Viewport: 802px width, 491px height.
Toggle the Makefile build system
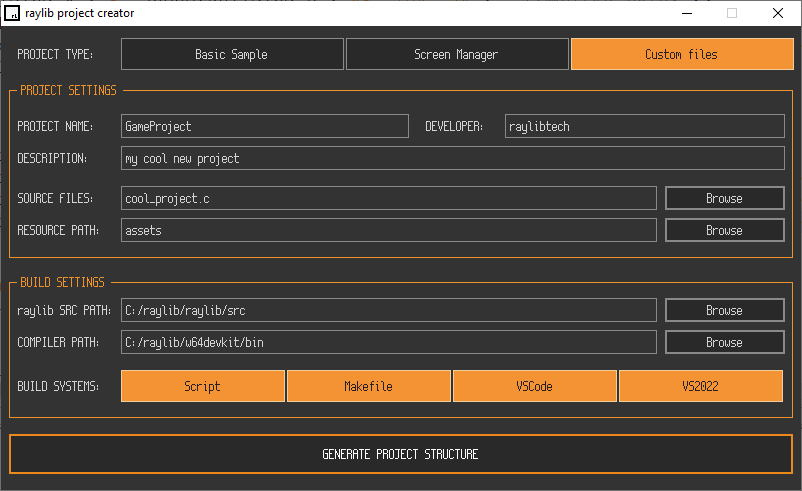click(369, 386)
